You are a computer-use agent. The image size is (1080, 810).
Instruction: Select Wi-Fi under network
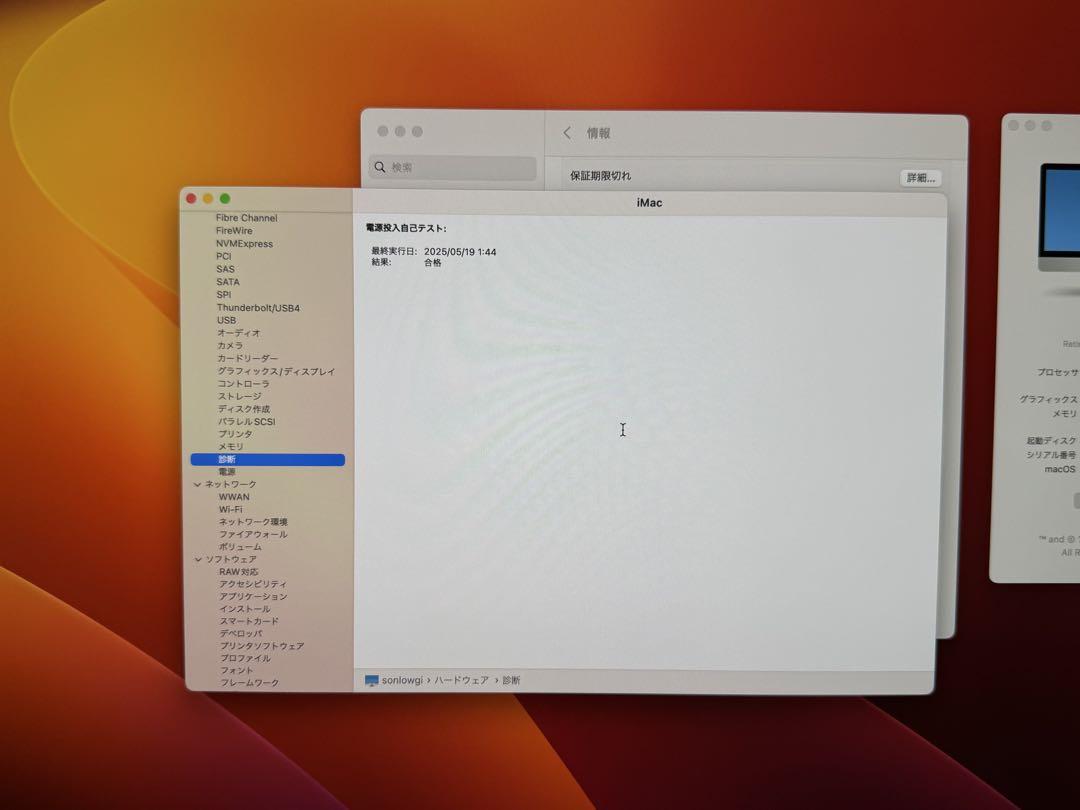coord(230,510)
